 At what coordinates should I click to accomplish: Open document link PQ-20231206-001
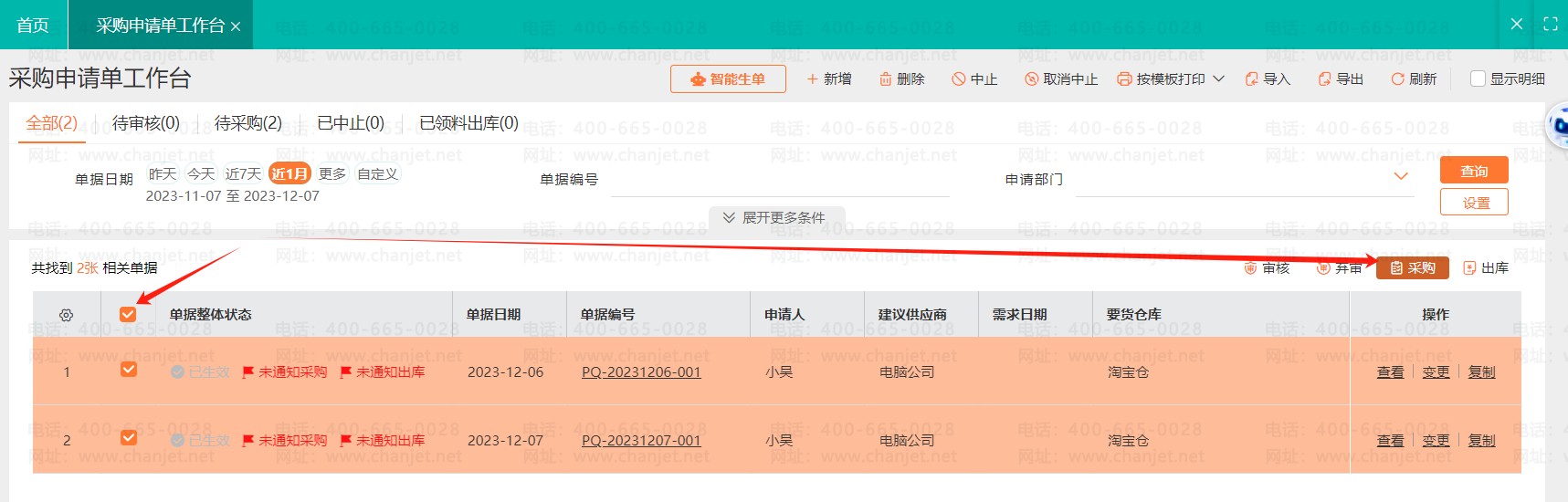click(x=641, y=372)
